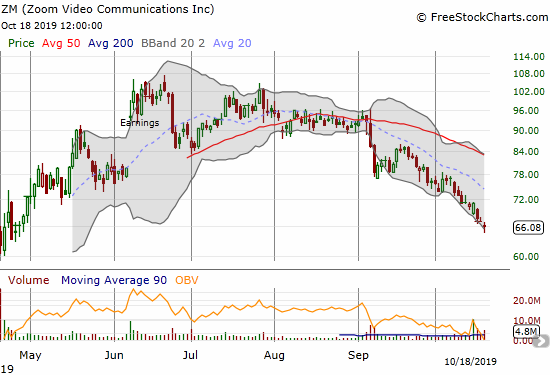Click the 84.00 price axis label
Viewport: 550px width, 375px height.
(x=526, y=152)
